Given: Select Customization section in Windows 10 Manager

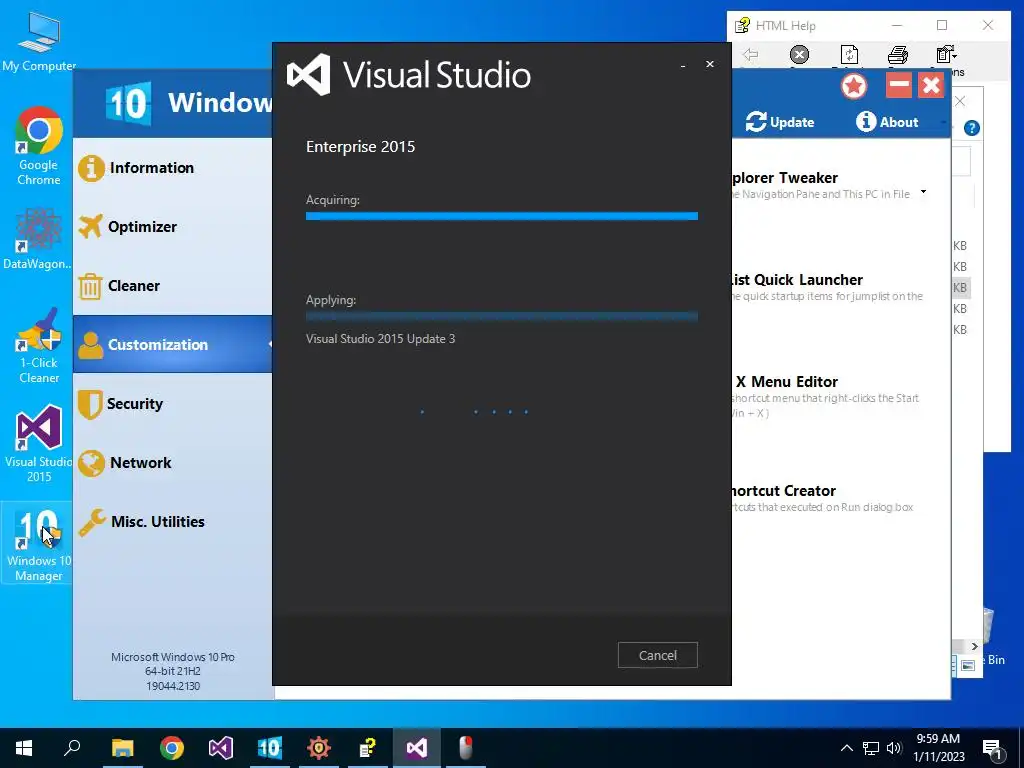Looking at the screenshot, I should point(172,344).
